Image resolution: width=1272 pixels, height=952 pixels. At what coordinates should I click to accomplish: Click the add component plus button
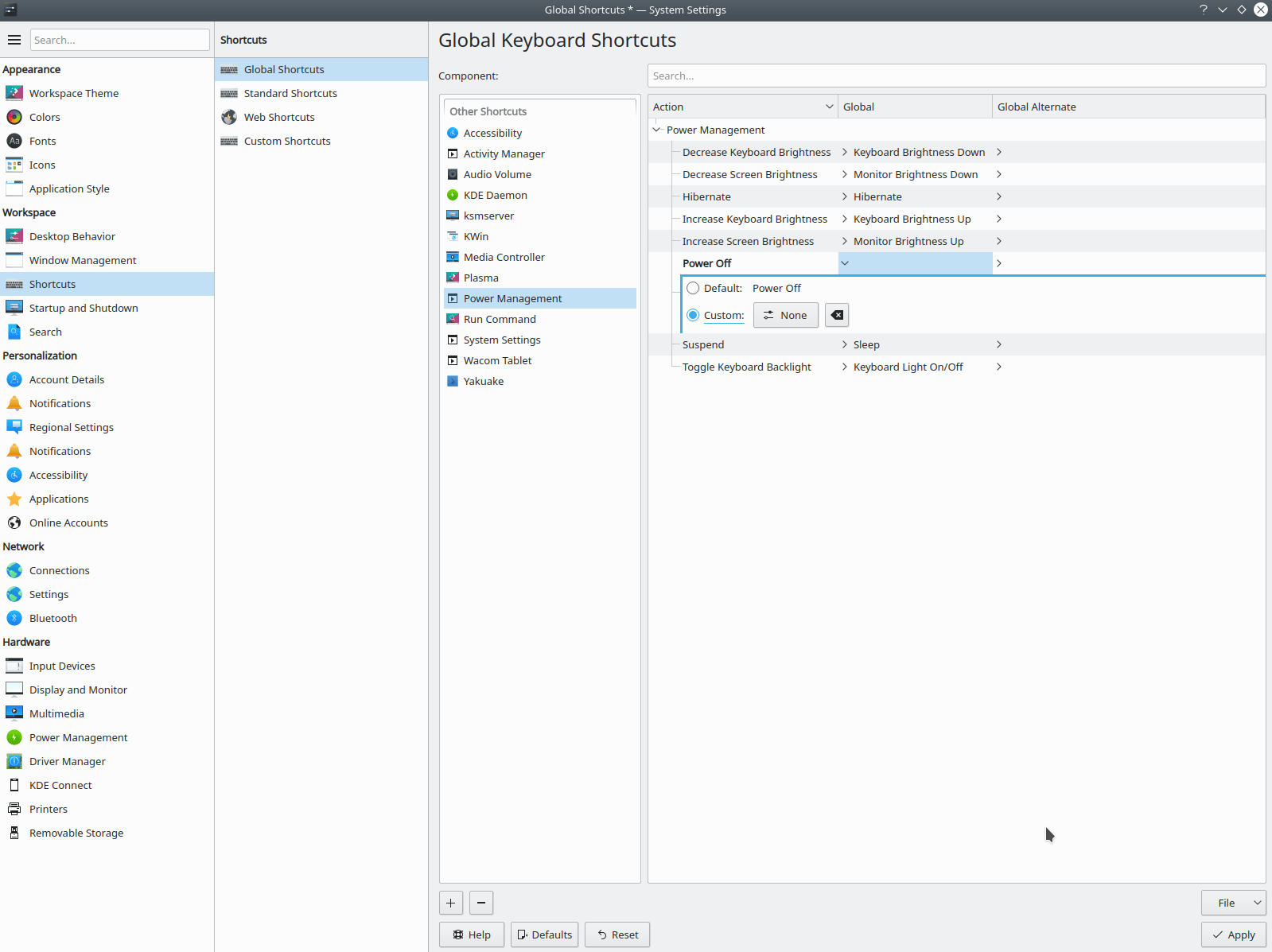click(451, 903)
